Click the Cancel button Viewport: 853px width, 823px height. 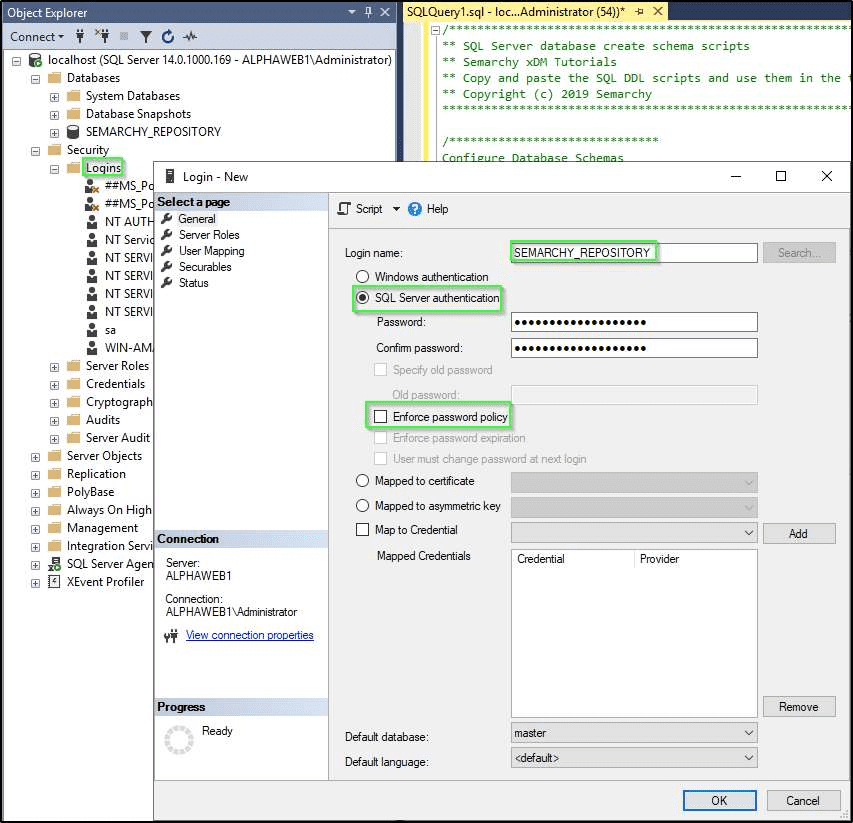pos(803,801)
